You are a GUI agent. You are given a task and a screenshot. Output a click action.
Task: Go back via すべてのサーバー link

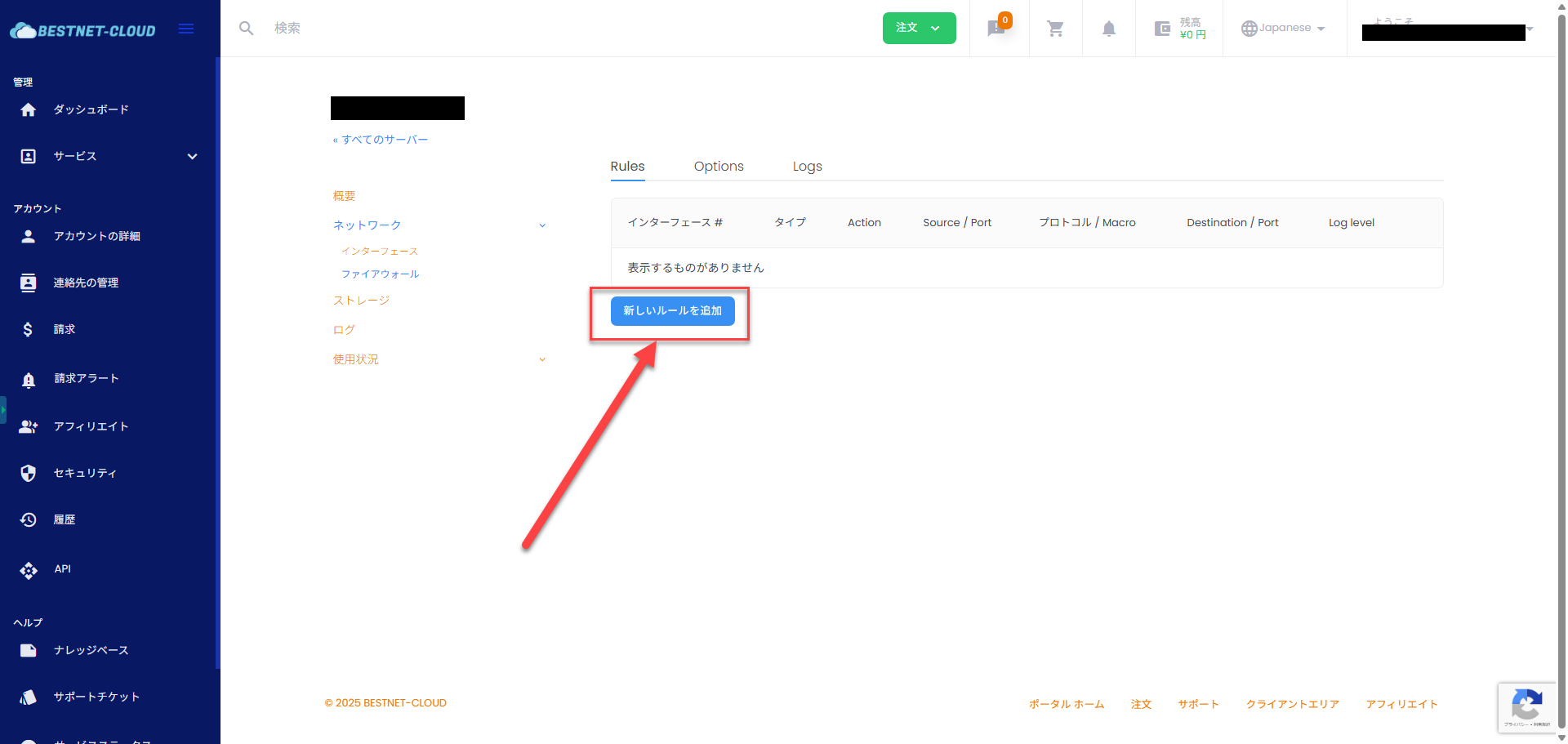(381, 140)
